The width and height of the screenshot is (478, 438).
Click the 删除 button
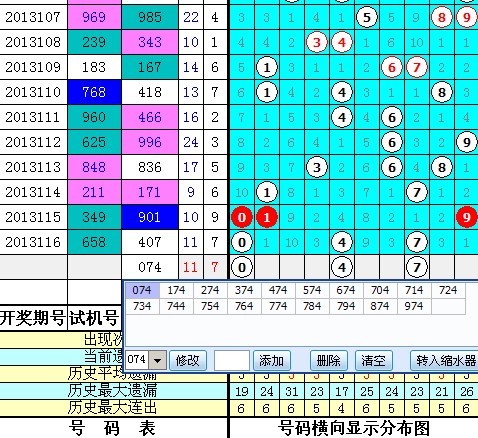(x=329, y=360)
